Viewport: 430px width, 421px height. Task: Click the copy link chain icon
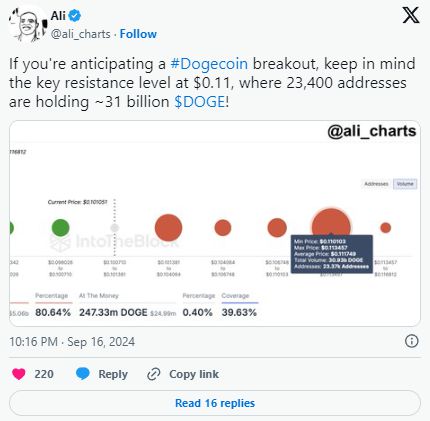point(154,374)
